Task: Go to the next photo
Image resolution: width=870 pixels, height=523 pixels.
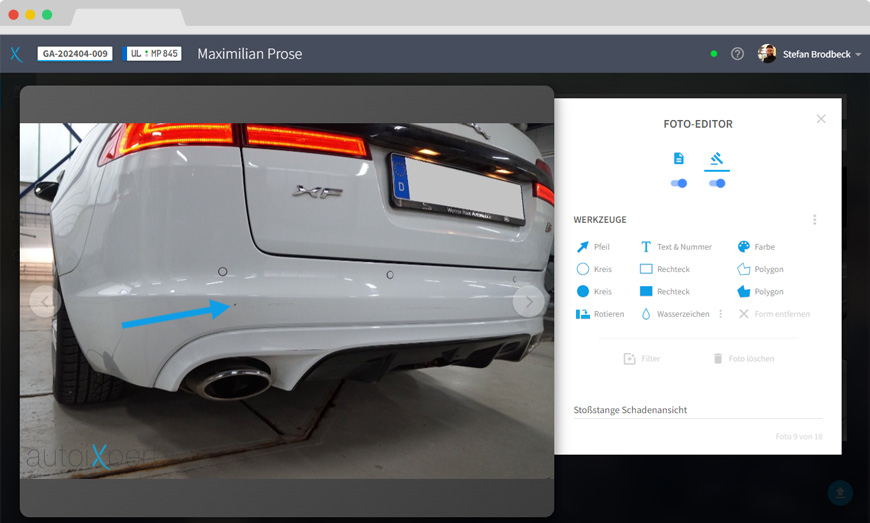Action: click(x=529, y=302)
